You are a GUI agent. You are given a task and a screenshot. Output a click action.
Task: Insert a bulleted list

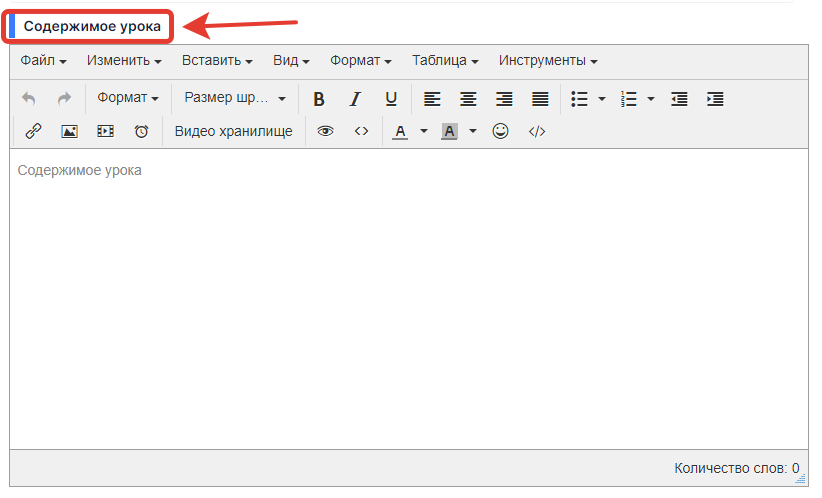coord(579,99)
